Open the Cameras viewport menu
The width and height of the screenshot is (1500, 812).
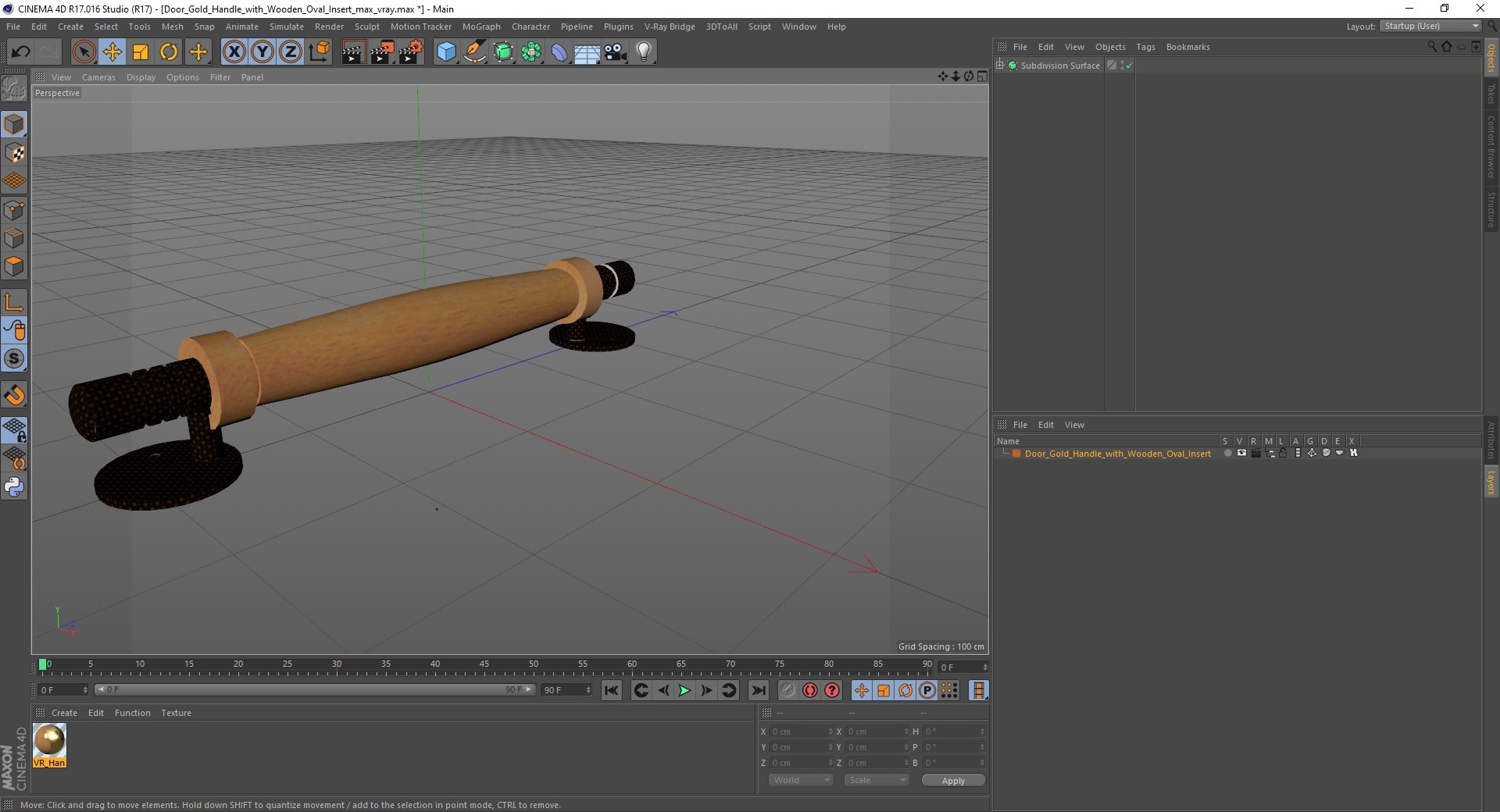(x=98, y=77)
